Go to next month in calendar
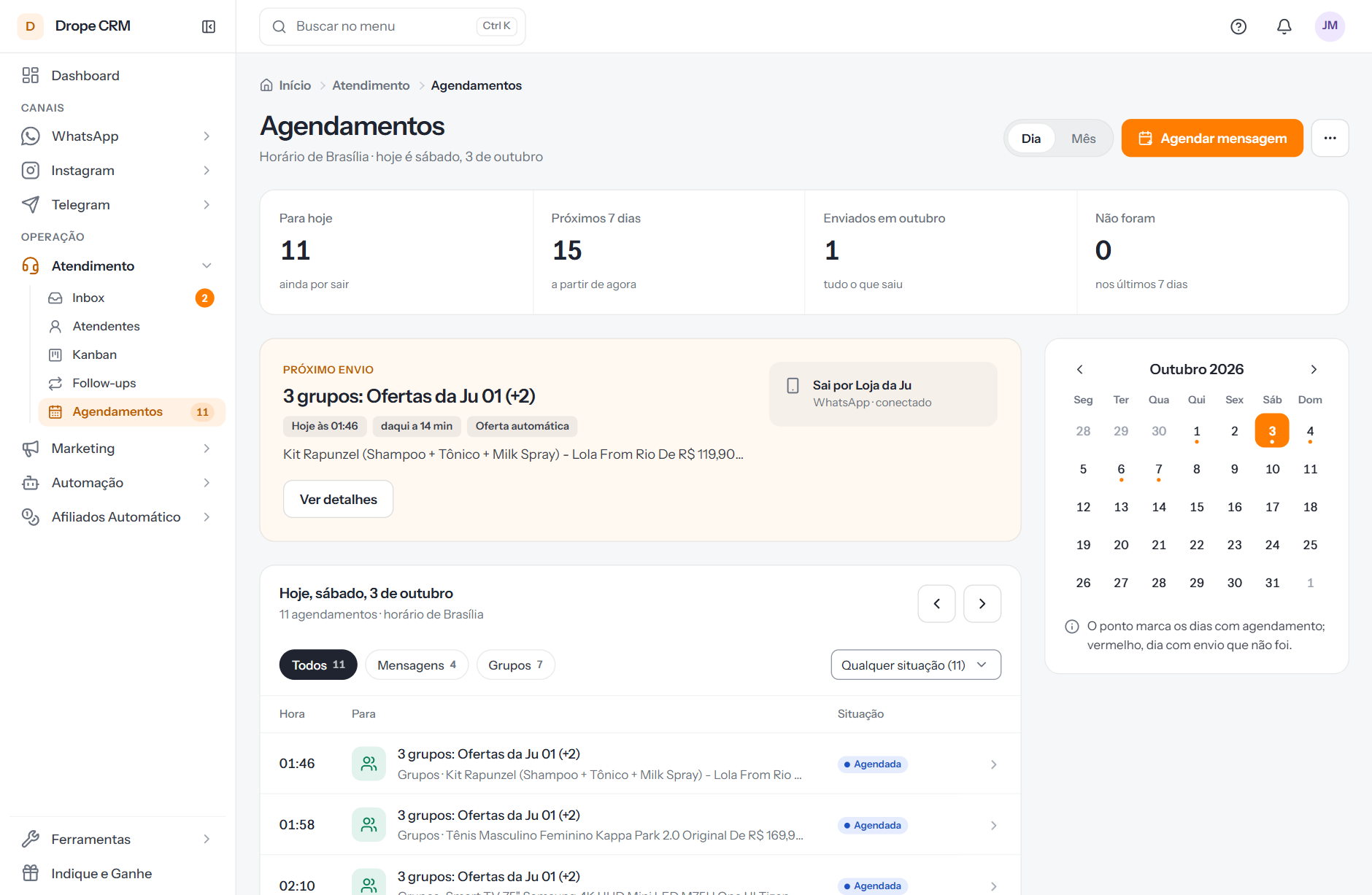1372x895 pixels. [1314, 369]
